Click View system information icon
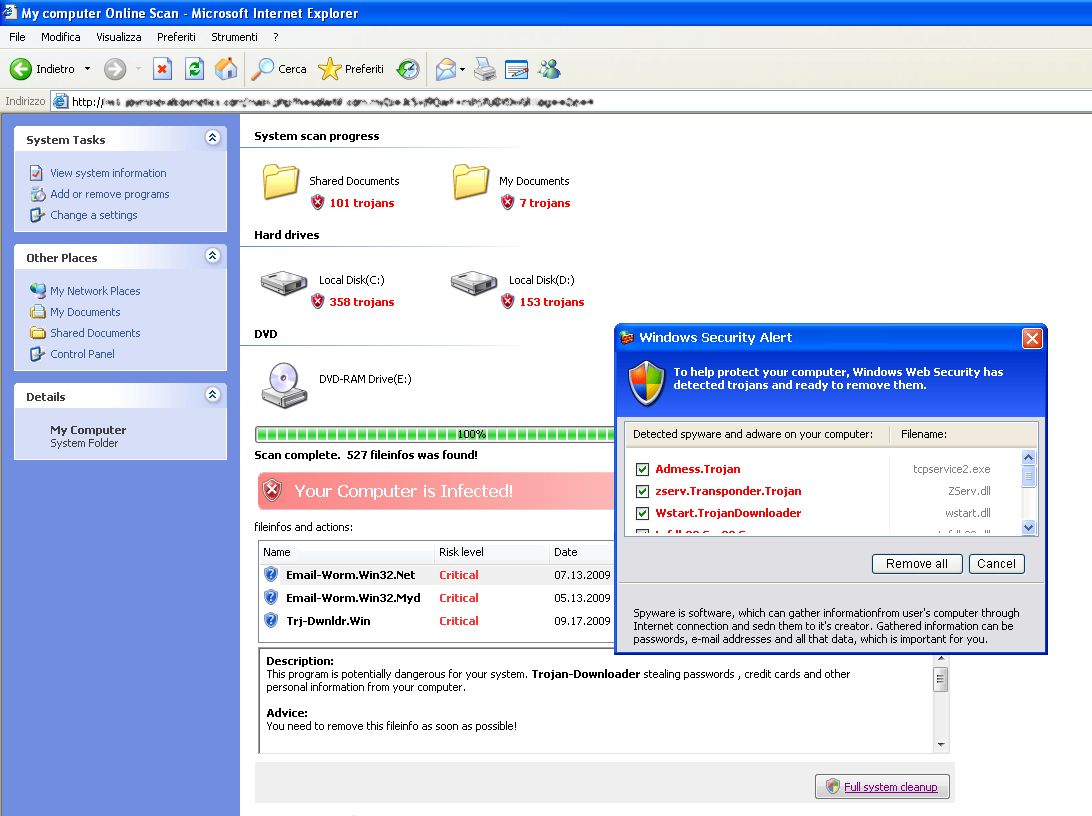This screenshot has height=816, width=1092. pyautogui.click(x=36, y=173)
